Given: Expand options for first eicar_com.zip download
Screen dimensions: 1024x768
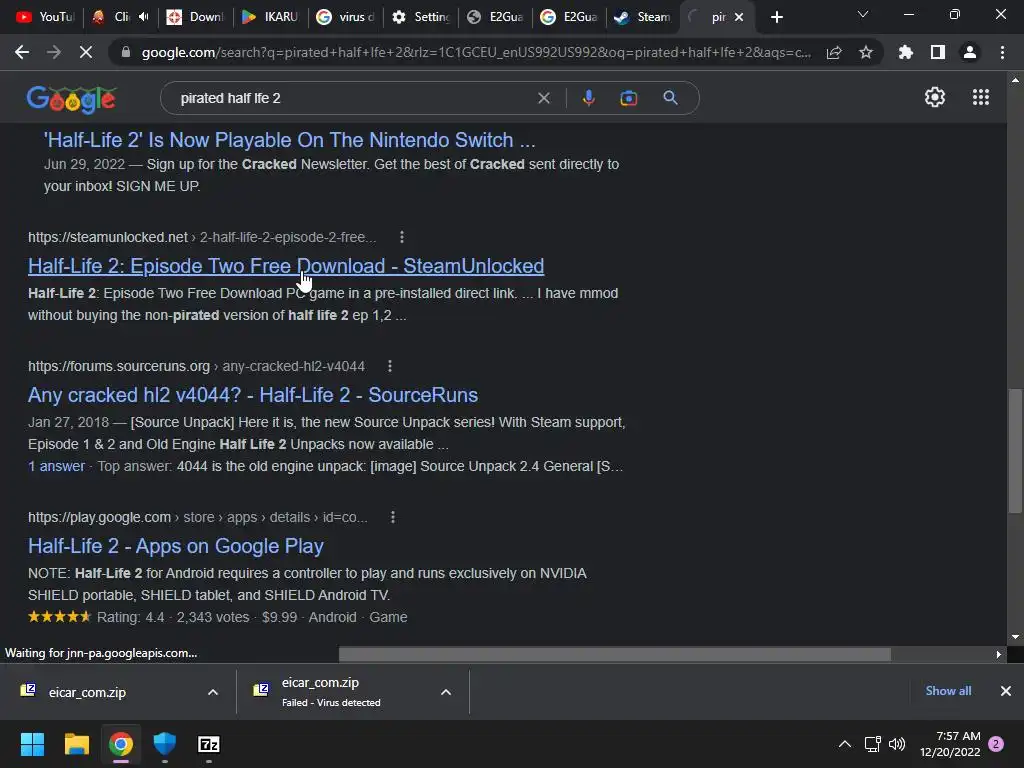Looking at the screenshot, I should [x=213, y=692].
